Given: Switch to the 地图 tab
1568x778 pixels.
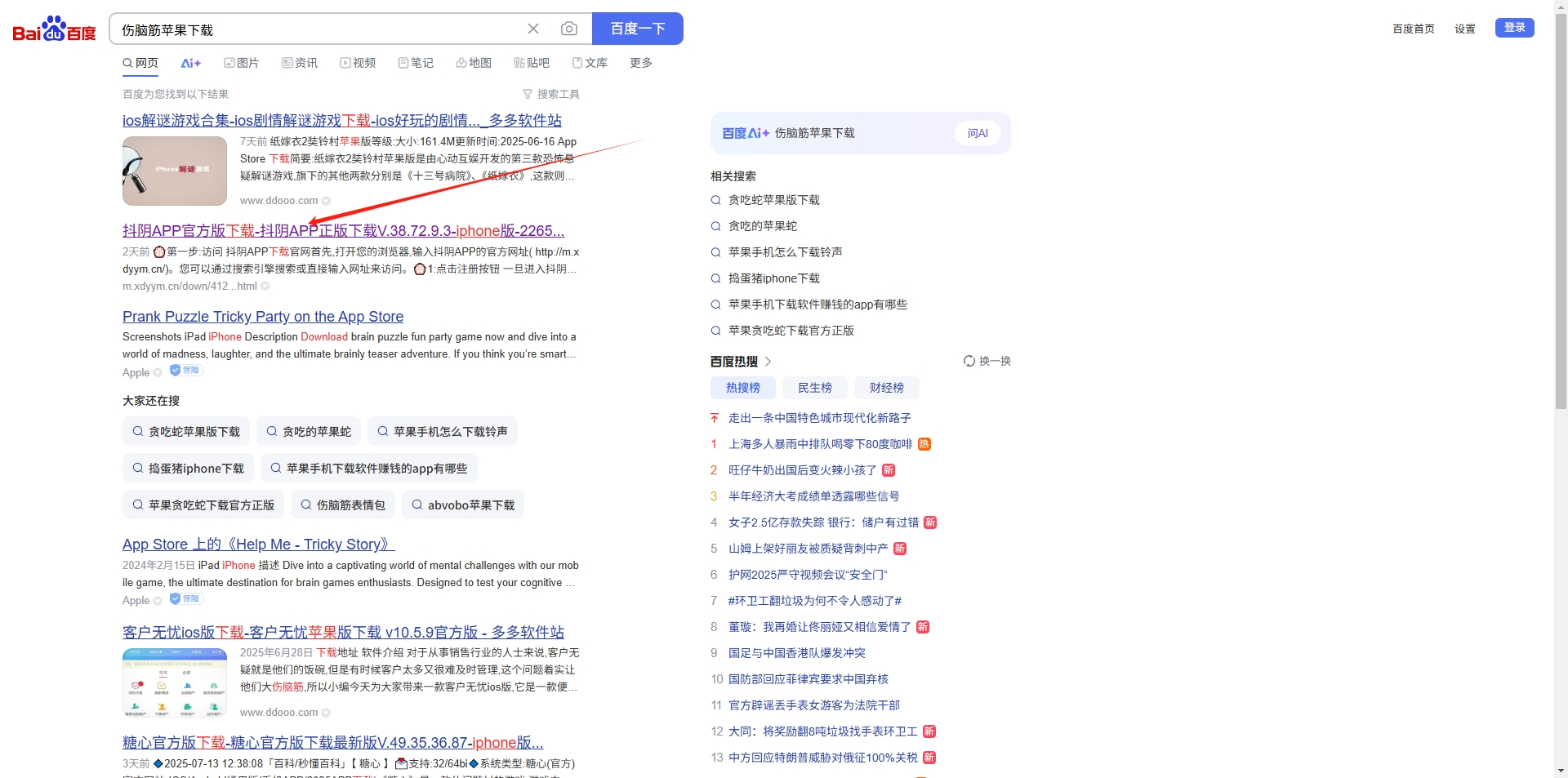Looking at the screenshot, I should (x=474, y=63).
